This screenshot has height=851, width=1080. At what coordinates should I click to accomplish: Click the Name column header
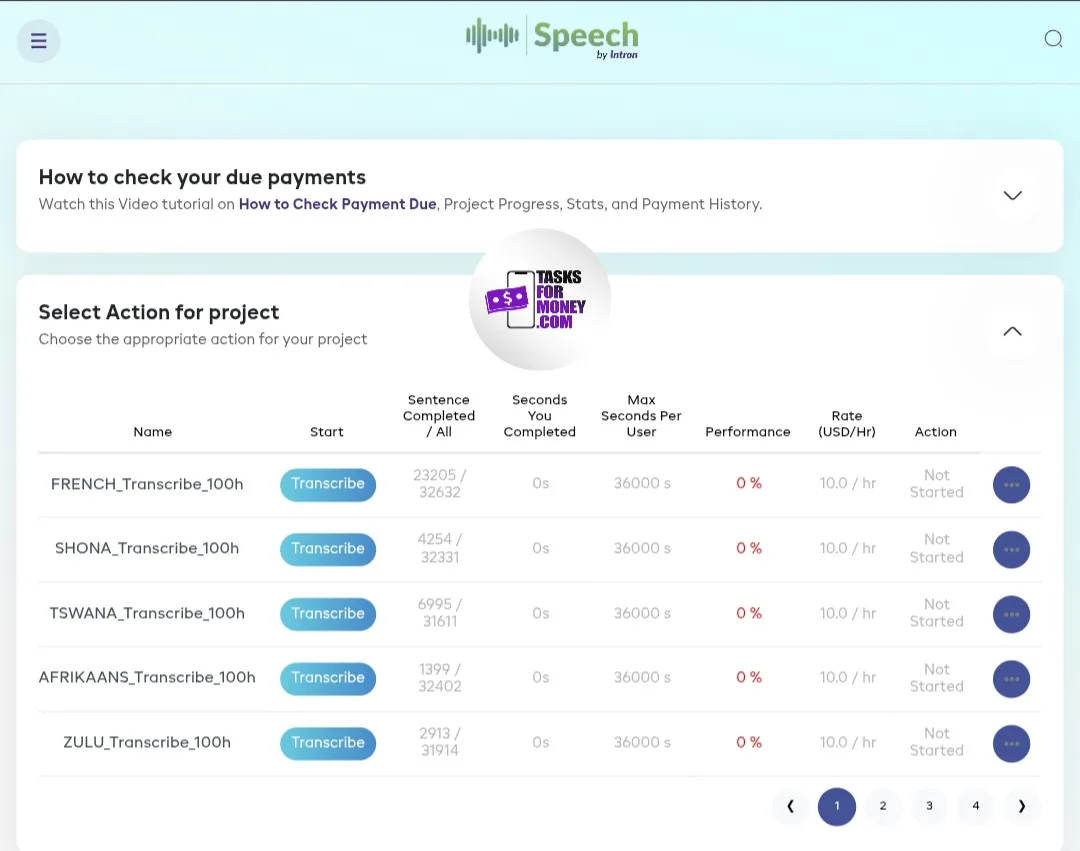153,432
